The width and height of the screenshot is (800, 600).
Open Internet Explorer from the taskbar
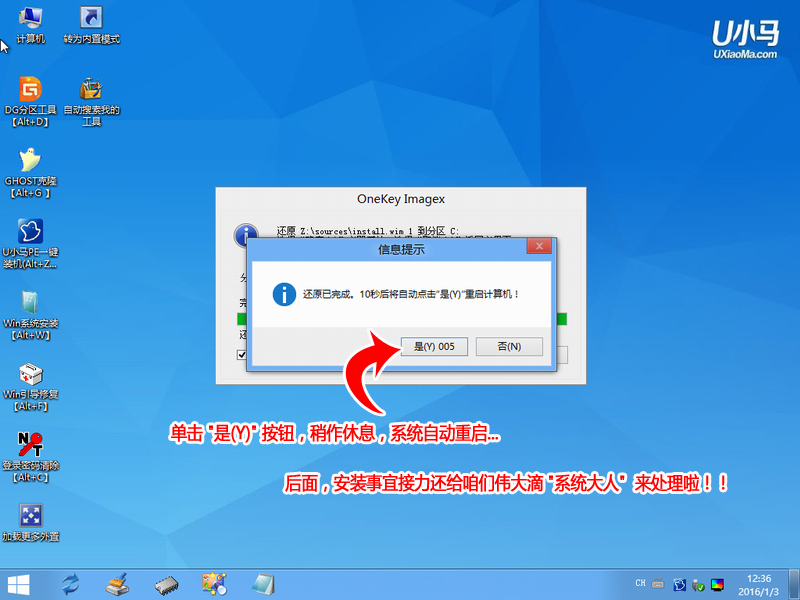pyautogui.click(x=68, y=585)
